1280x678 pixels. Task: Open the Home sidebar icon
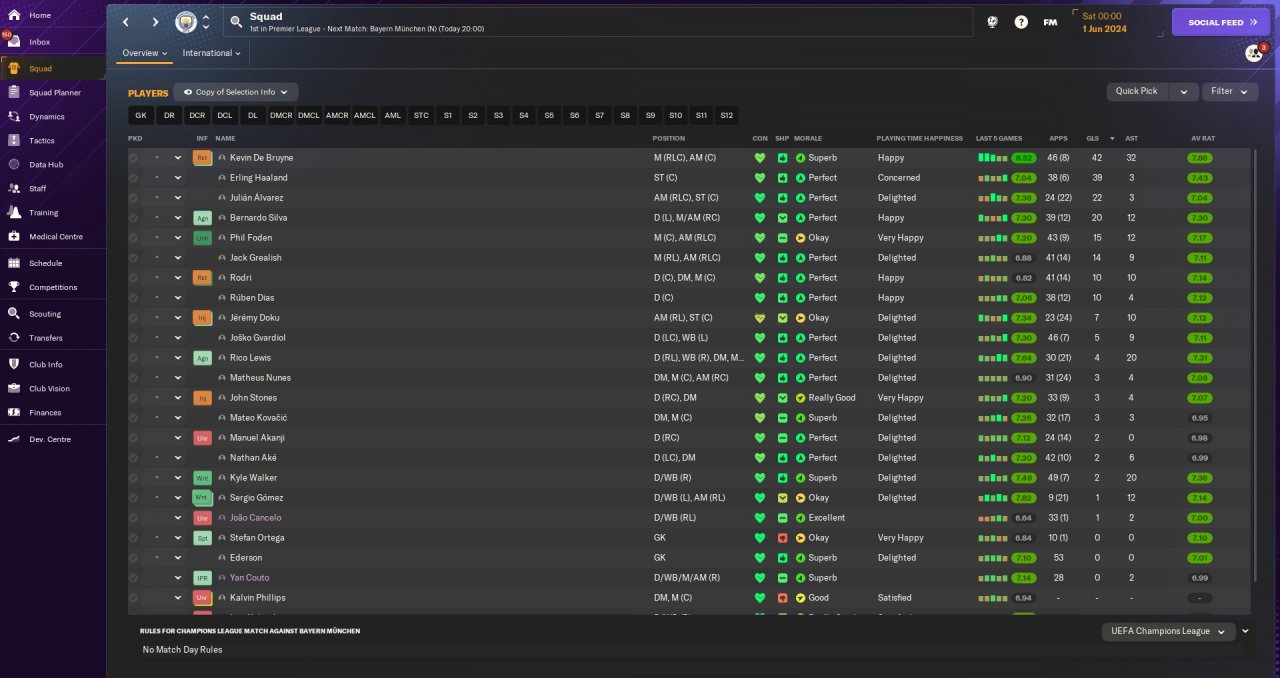14,15
